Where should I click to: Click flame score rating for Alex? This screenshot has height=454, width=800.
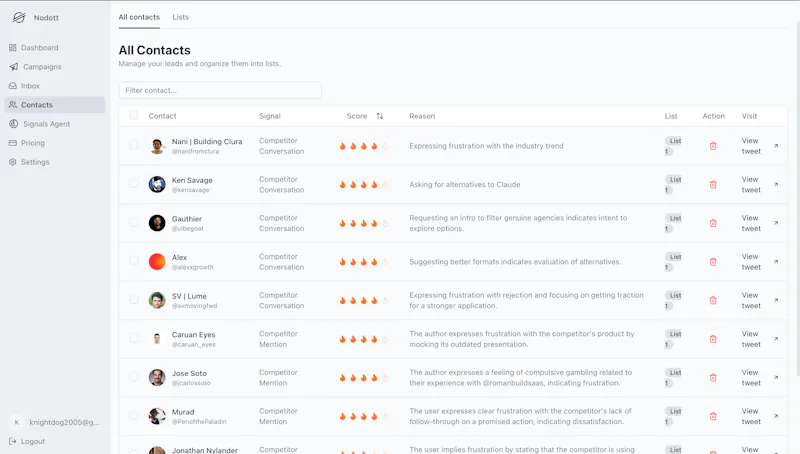[x=363, y=262]
